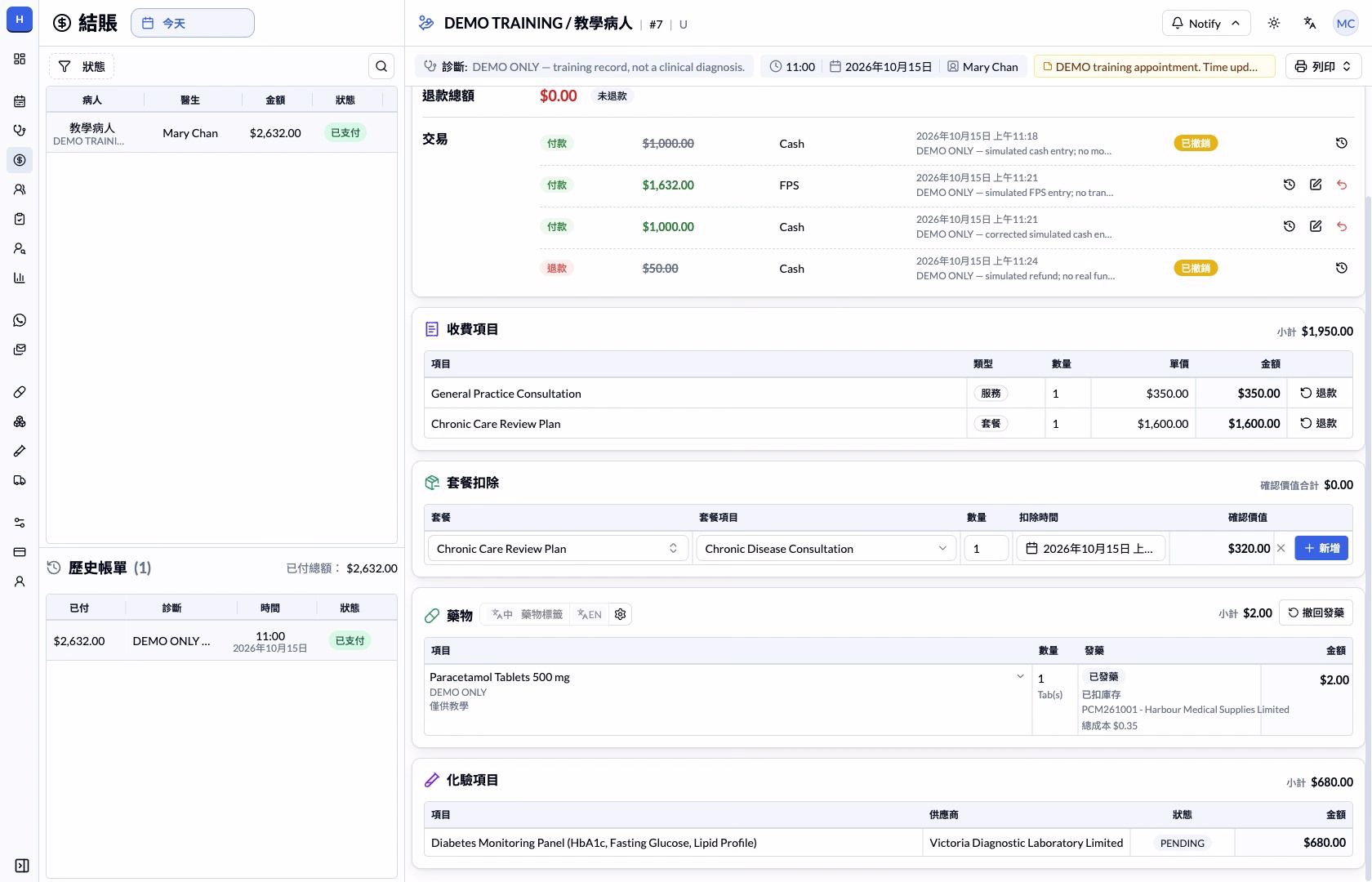Click the calendar icon in the left sidebar
This screenshot has width=1372, height=882.
[x=20, y=101]
